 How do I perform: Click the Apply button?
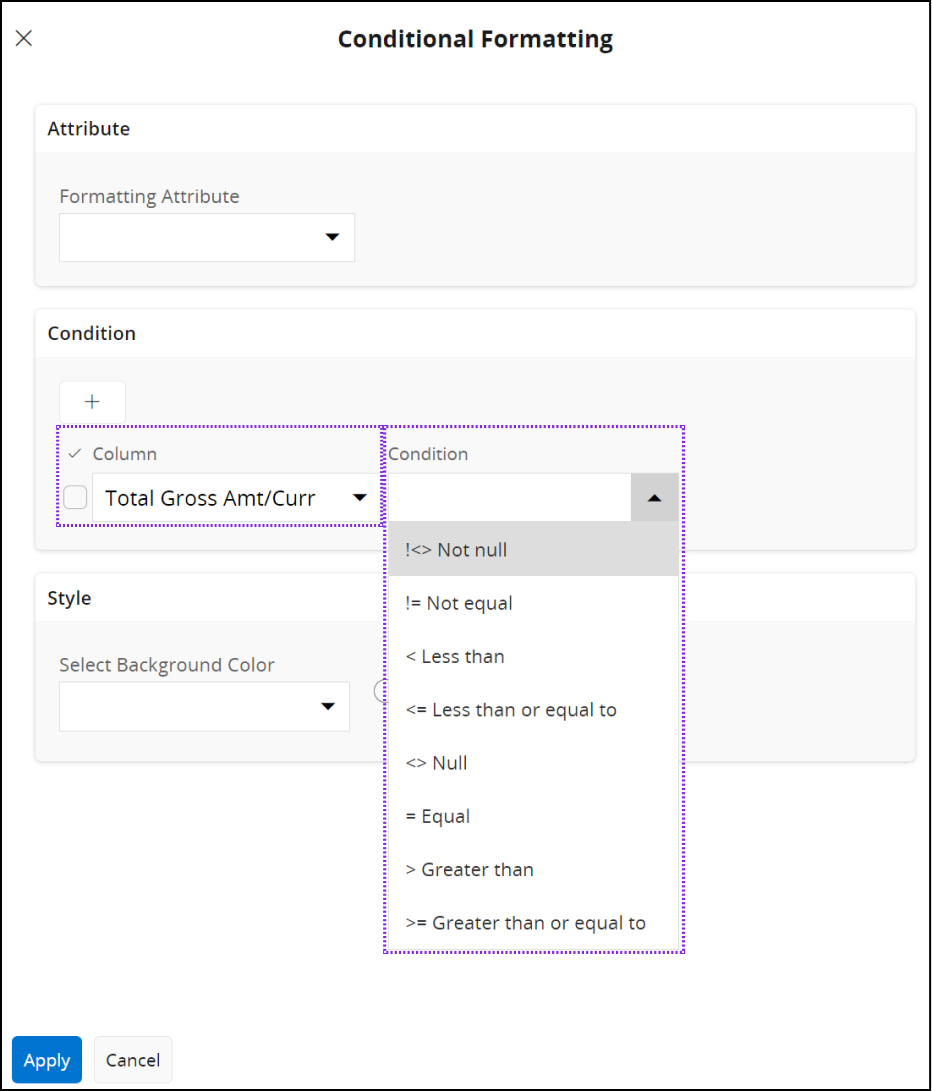pos(47,1060)
